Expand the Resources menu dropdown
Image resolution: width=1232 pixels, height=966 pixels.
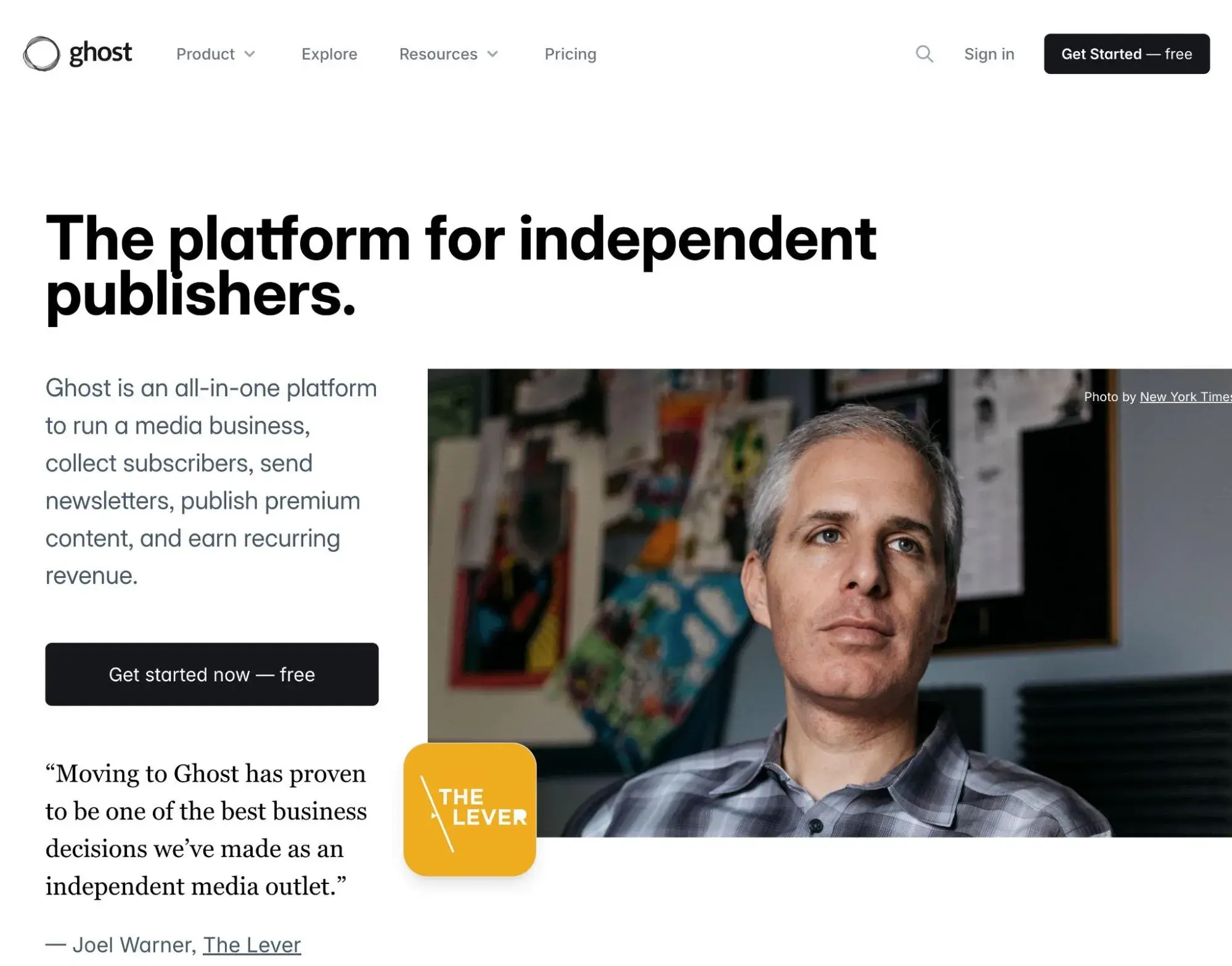[450, 54]
